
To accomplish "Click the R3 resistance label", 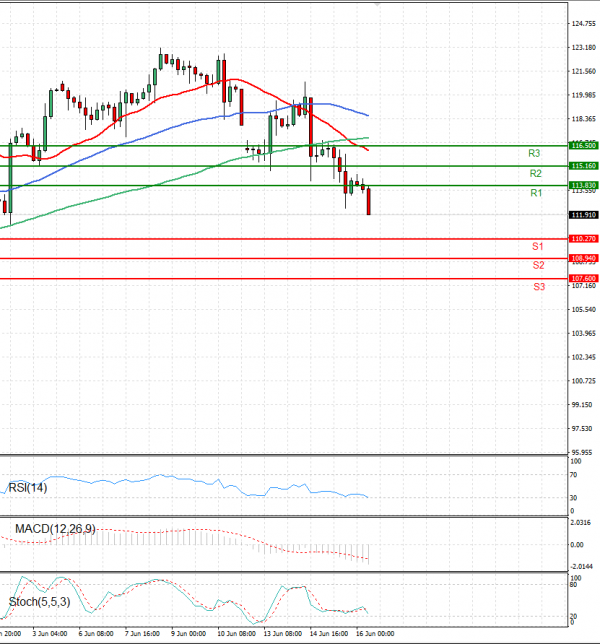I will (x=534, y=153).
